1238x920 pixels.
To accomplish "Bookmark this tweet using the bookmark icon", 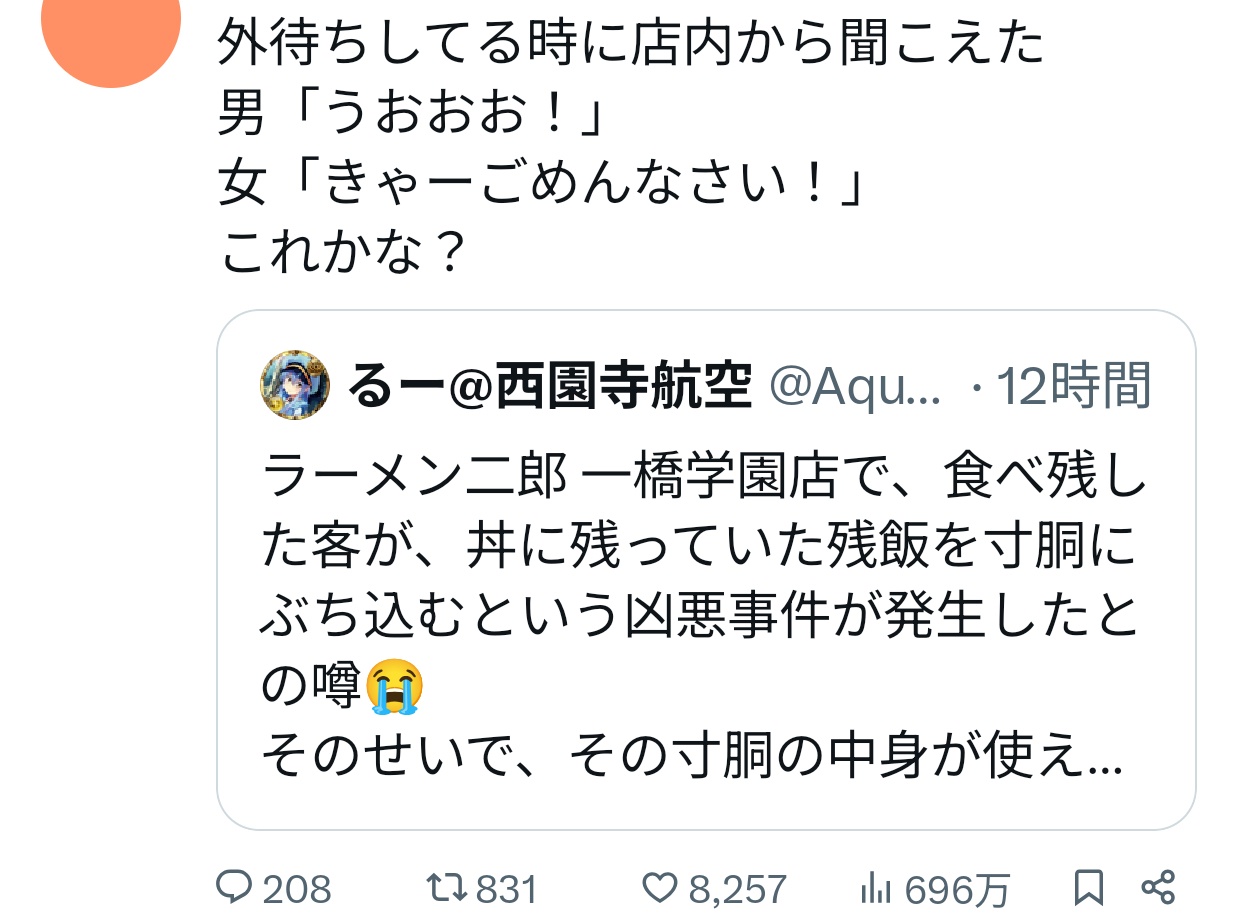I will [x=1088, y=887].
